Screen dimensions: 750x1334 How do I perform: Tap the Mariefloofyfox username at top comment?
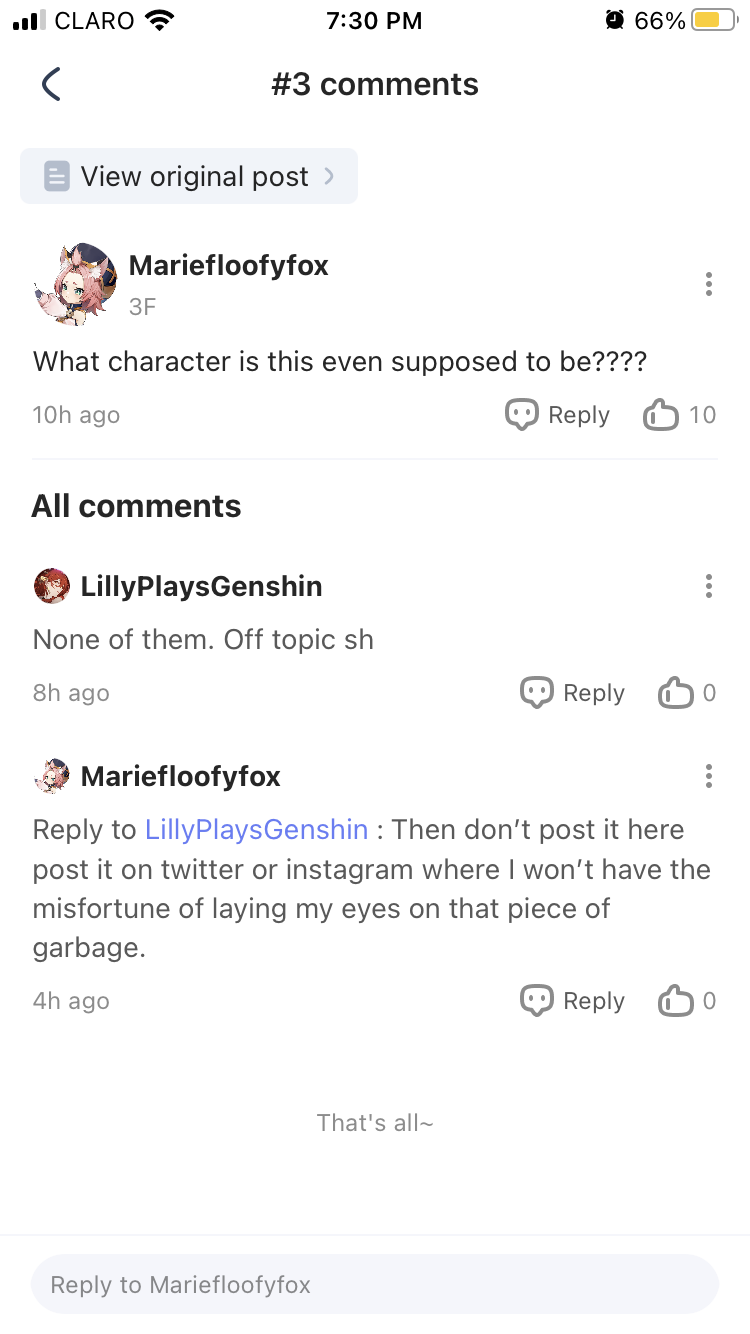pyautogui.click(x=228, y=266)
